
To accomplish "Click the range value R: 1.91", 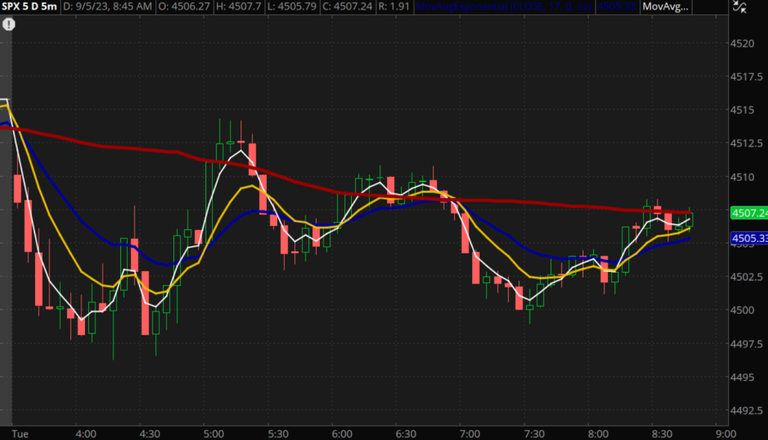I will (x=394, y=7).
